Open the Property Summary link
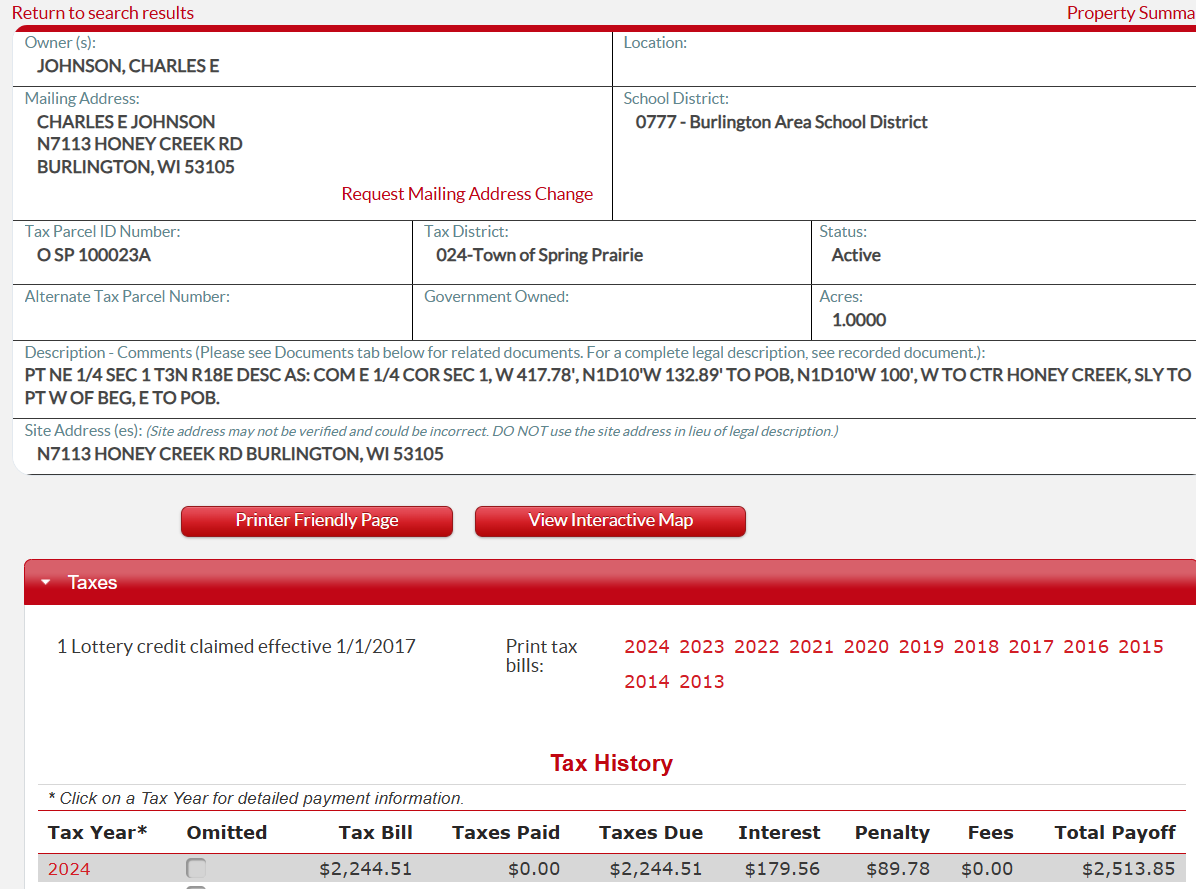This screenshot has height=889, width=1196. (x=1130, y=13)
